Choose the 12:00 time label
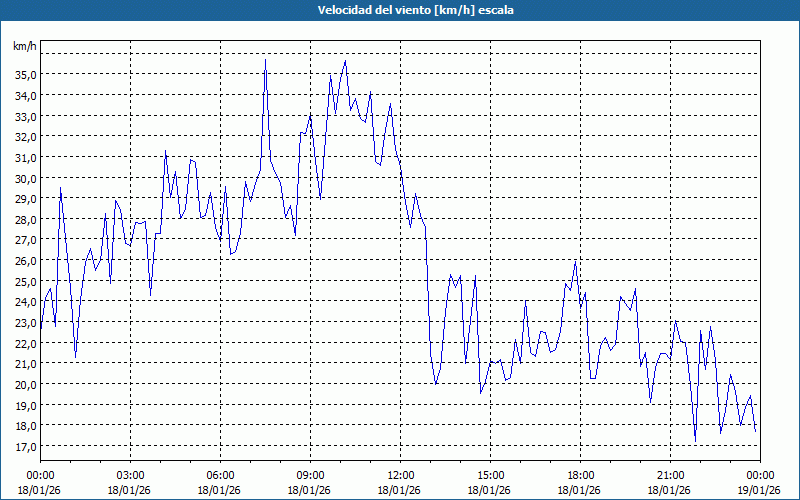800x500 pixels. (x=400, y=475)
